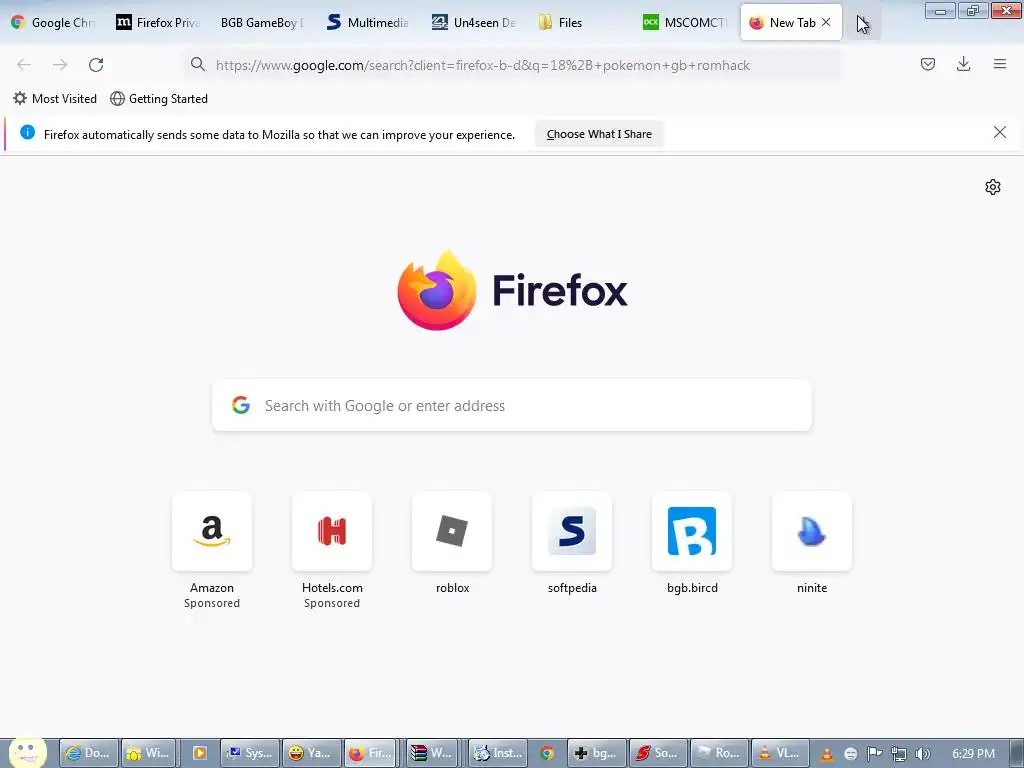Open the Sys... taskbar item

coord(250,753)
